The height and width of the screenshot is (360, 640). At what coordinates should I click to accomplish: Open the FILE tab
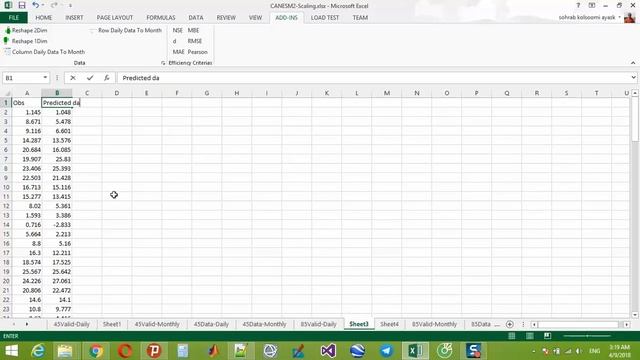click(x=14, y=18)
